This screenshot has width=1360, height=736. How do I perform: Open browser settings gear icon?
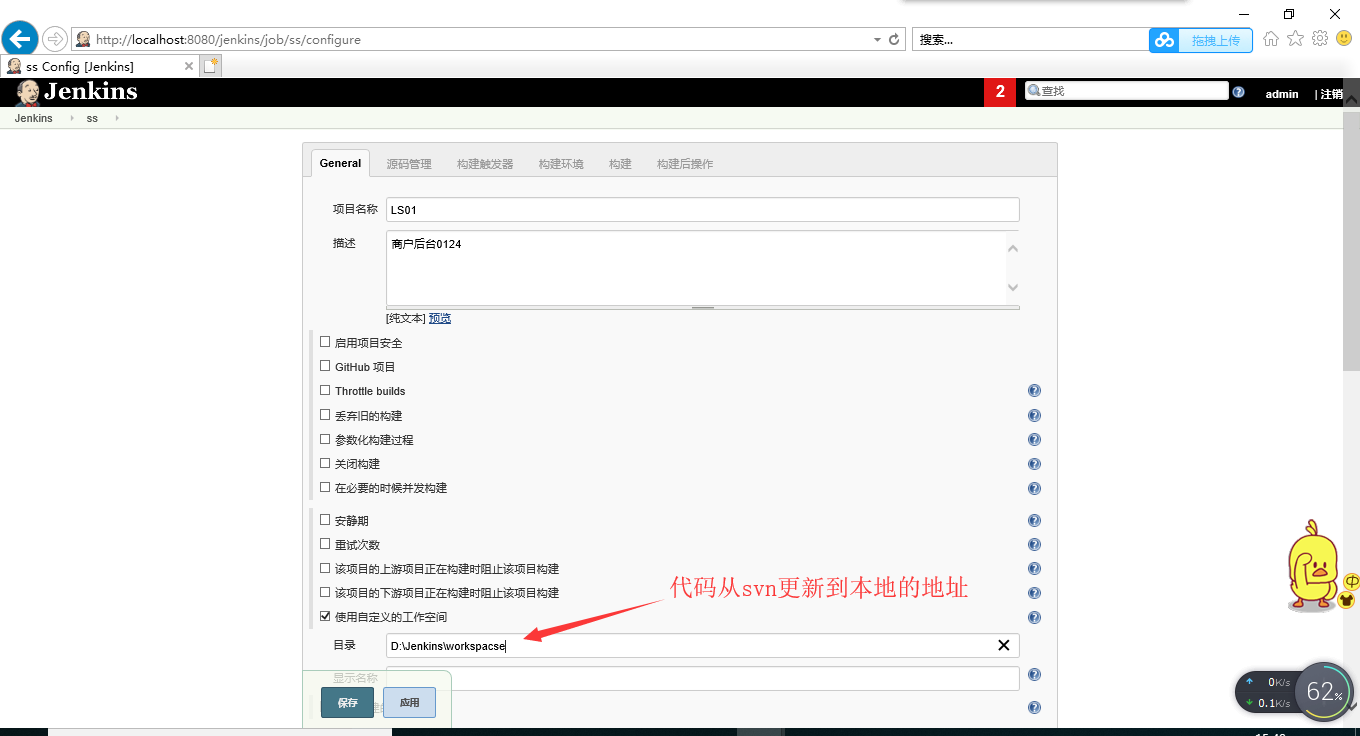coord(1320,39)
